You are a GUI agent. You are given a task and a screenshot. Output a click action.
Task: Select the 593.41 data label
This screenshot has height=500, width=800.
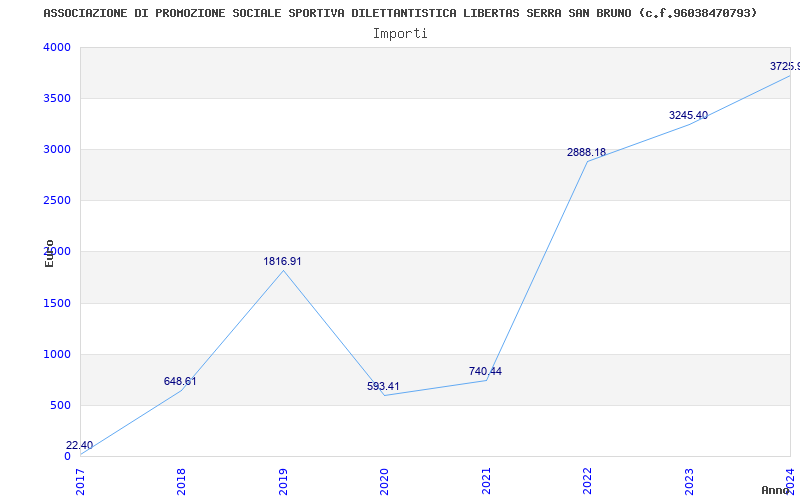click(x=383, y=386)
